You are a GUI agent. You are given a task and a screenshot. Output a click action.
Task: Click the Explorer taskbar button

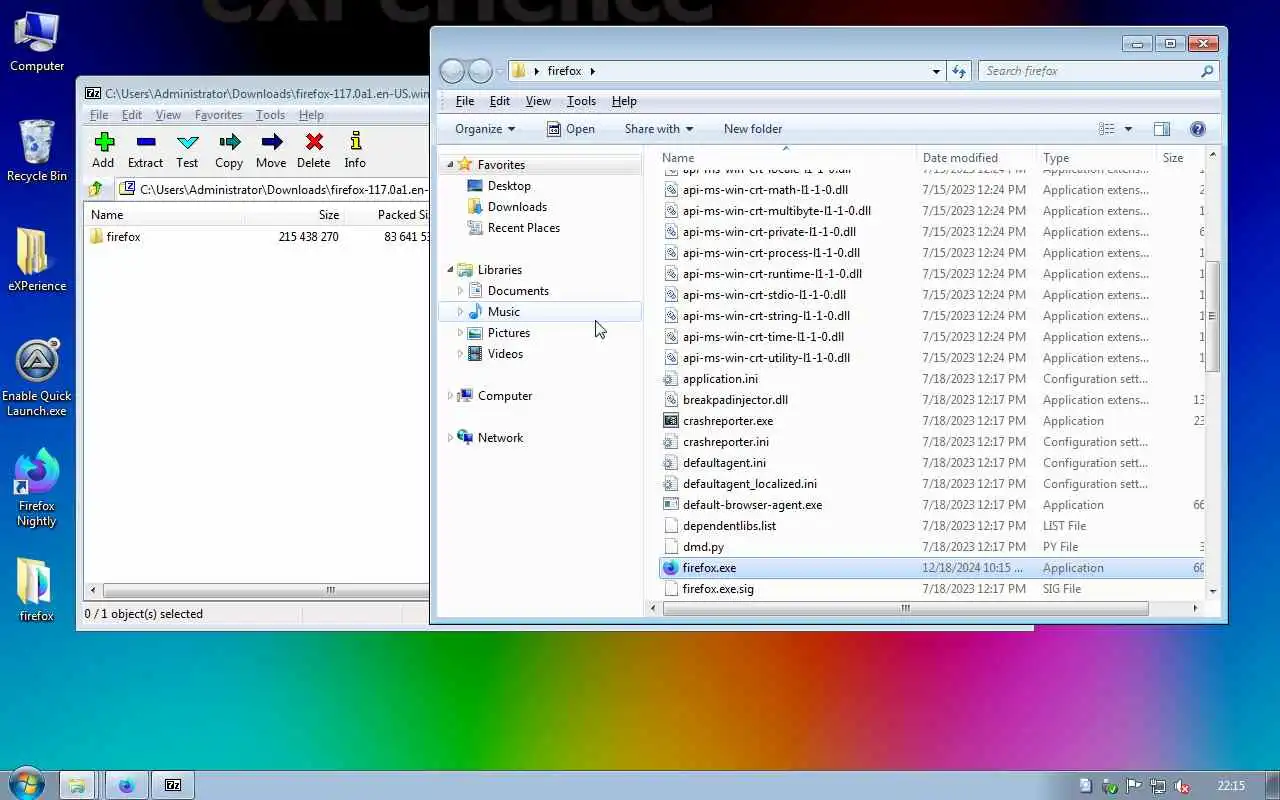[76, 785]
